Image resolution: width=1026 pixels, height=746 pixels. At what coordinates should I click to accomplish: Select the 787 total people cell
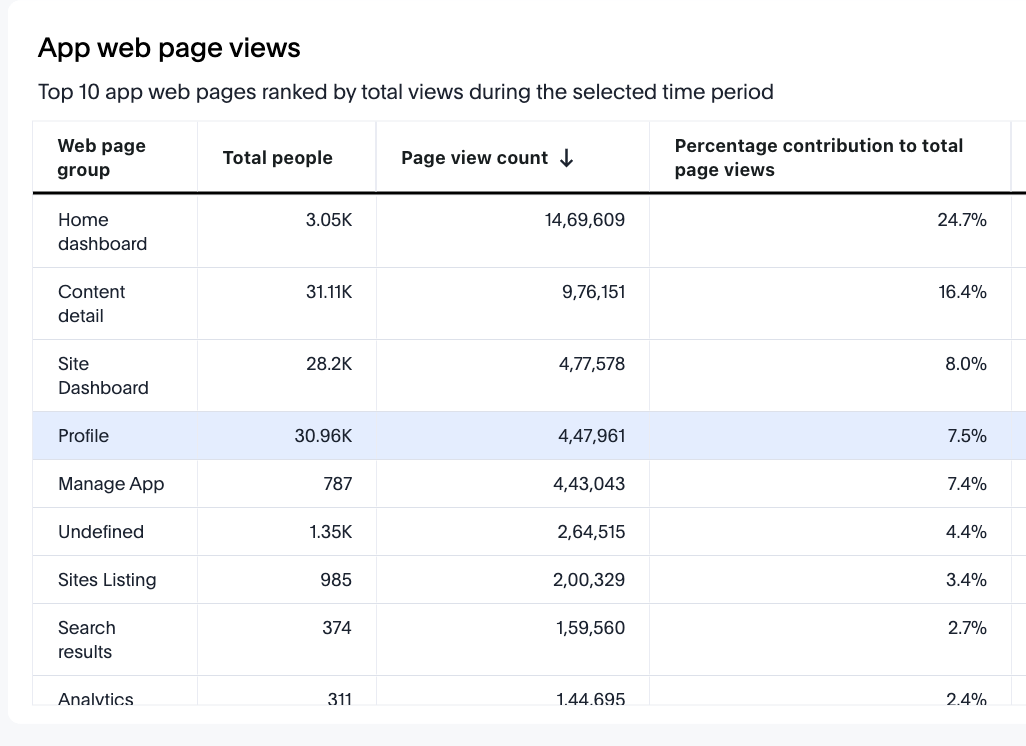(337, 484)
